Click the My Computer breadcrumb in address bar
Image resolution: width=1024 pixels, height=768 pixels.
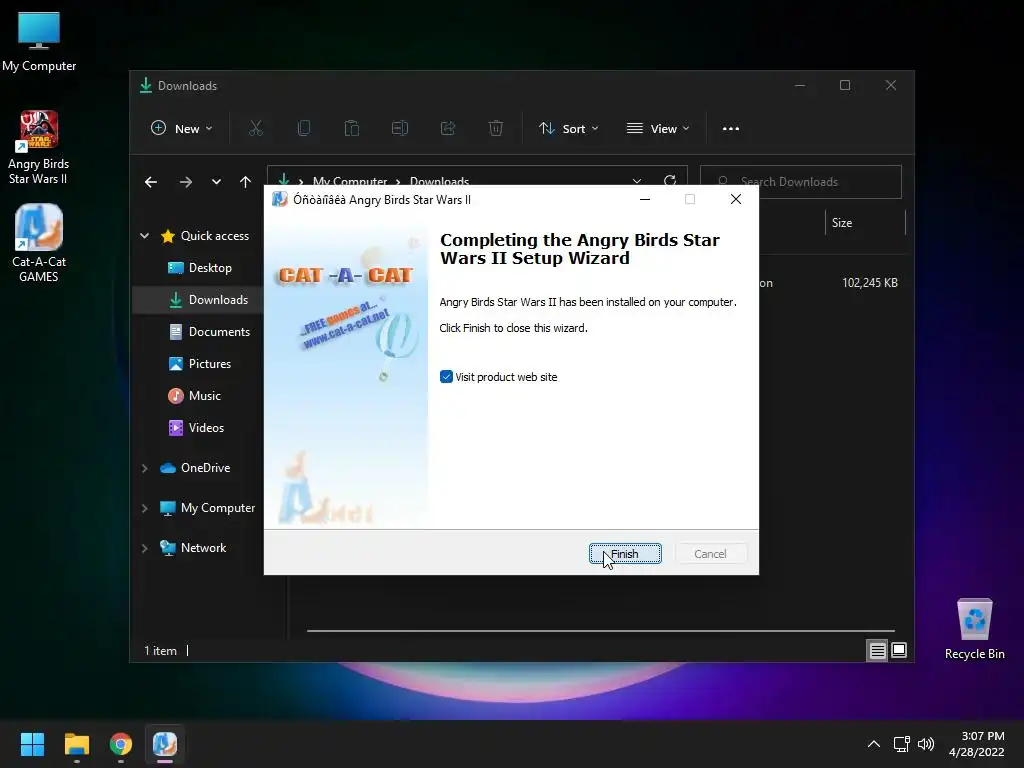[x=349, y=181]
